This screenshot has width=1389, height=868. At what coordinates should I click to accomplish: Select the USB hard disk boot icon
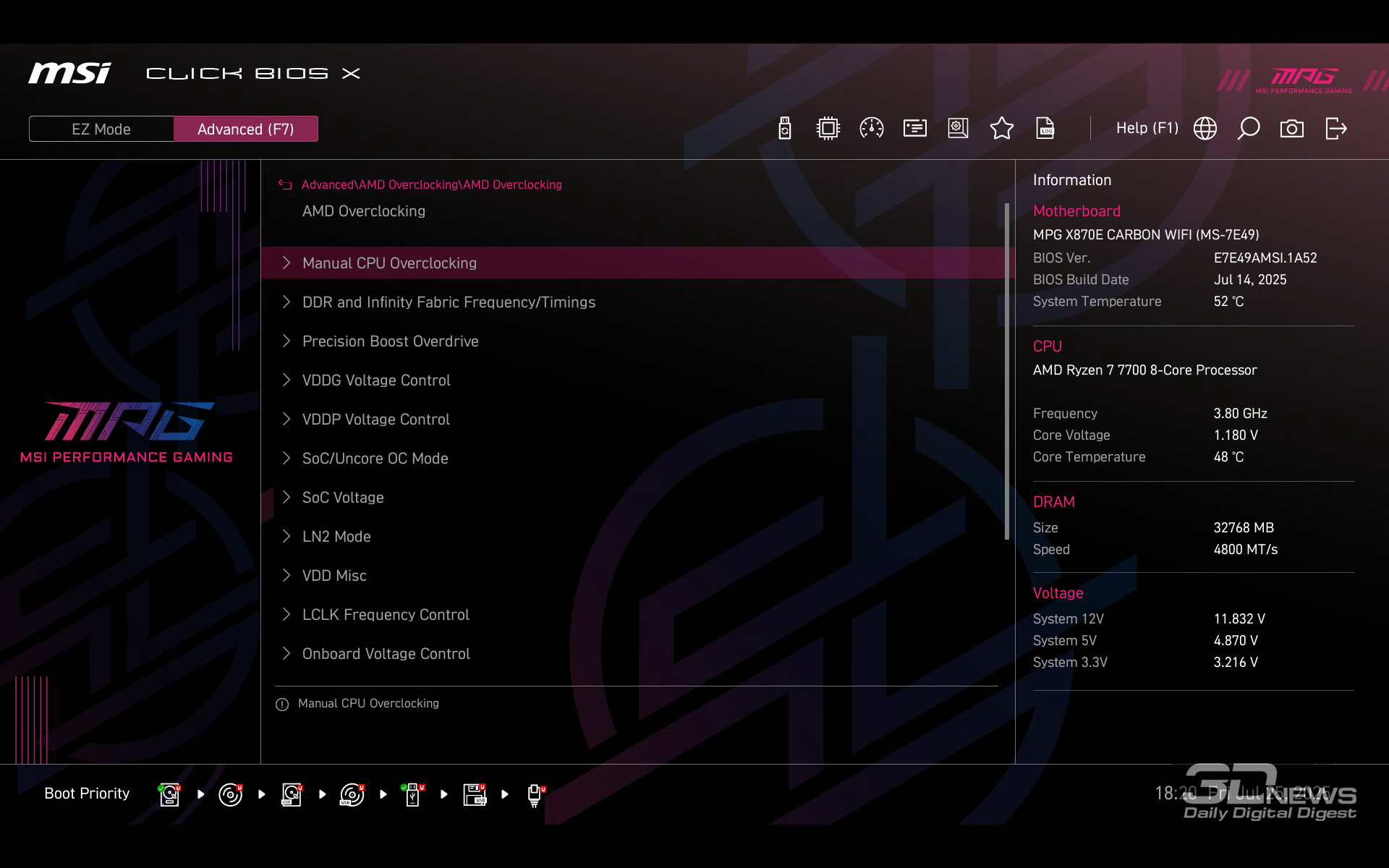[292, 794]
